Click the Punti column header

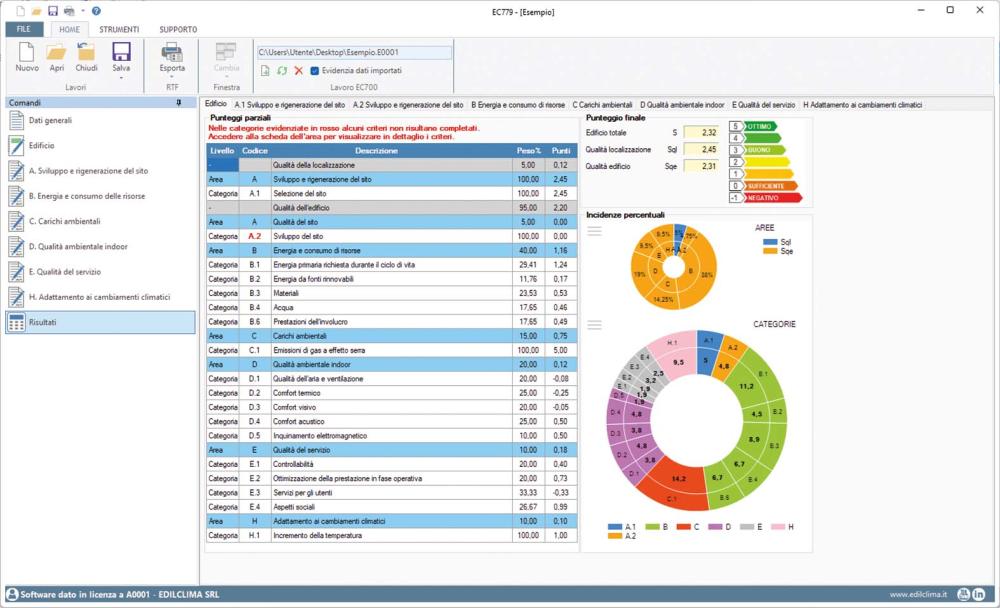561,151
